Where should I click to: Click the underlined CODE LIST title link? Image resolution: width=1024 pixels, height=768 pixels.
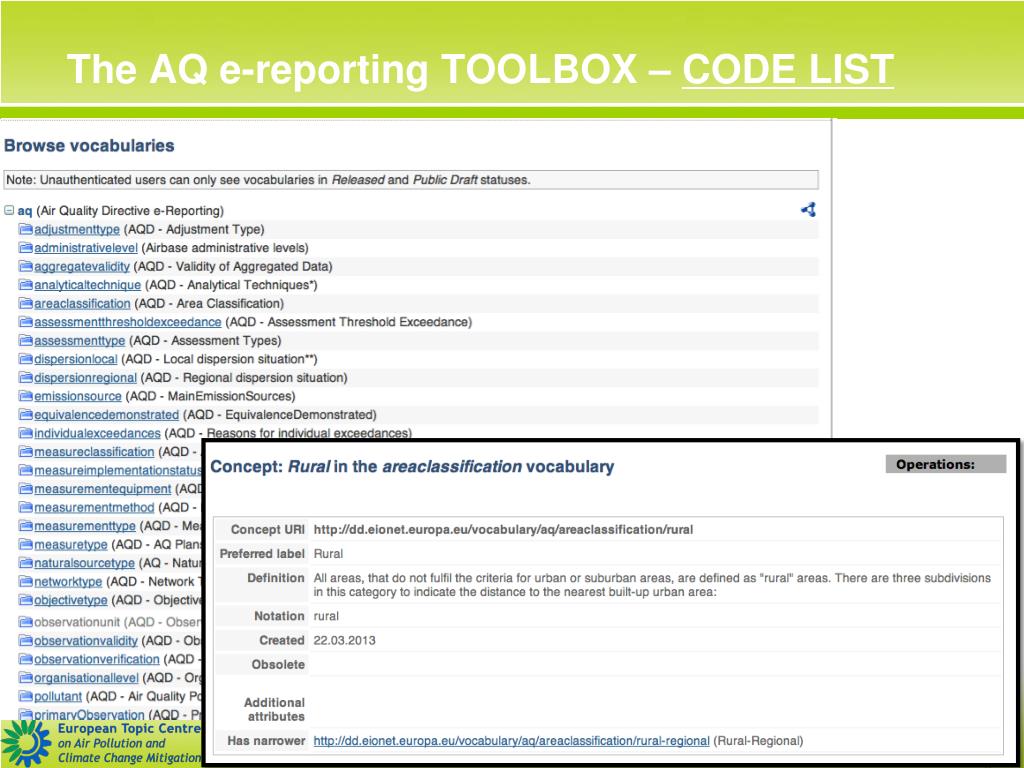point(788,69)
